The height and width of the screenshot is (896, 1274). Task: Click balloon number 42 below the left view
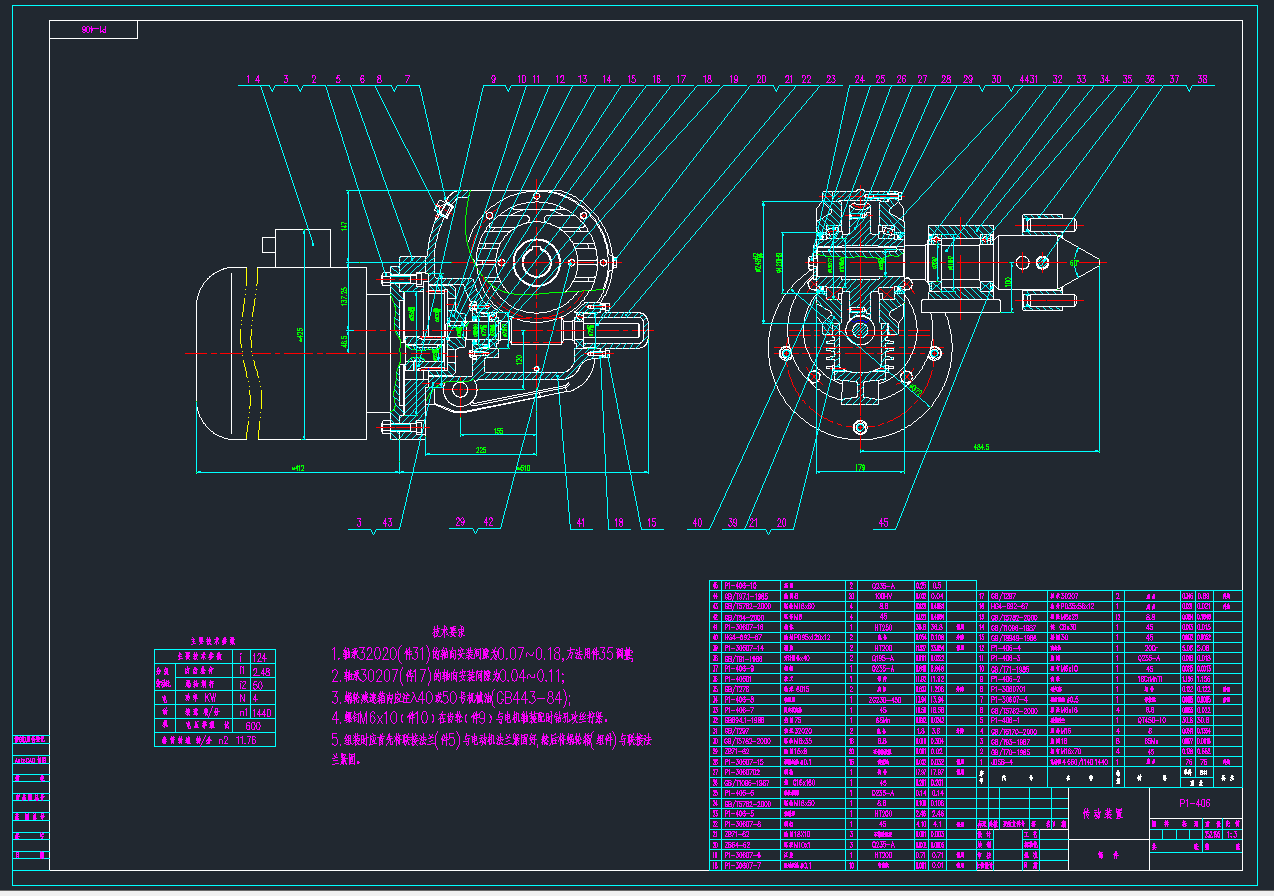click(488, 522)
